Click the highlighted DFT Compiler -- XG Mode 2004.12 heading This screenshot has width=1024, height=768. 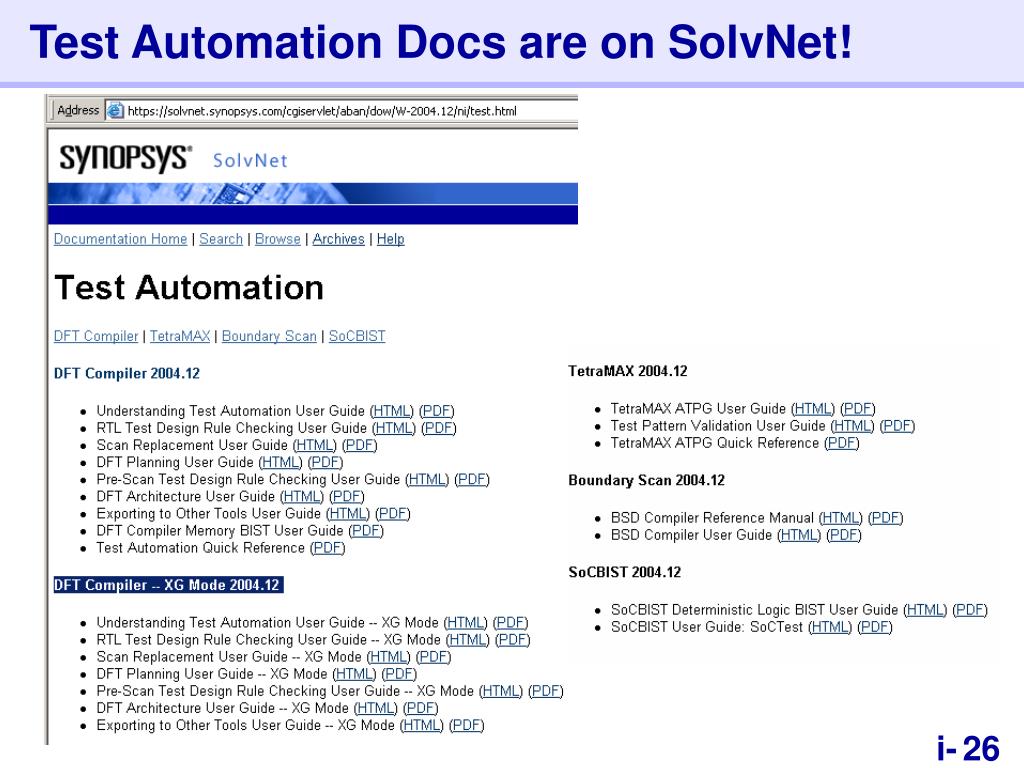[167, 584]
